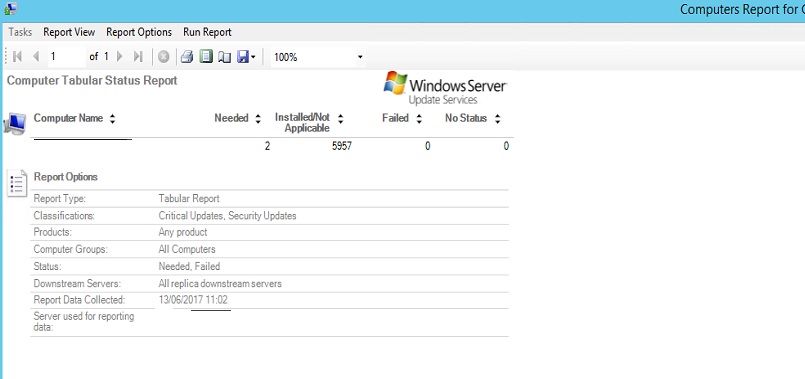
Task: Open the 100% zoom level dropdown
Action: click(360, 57)
